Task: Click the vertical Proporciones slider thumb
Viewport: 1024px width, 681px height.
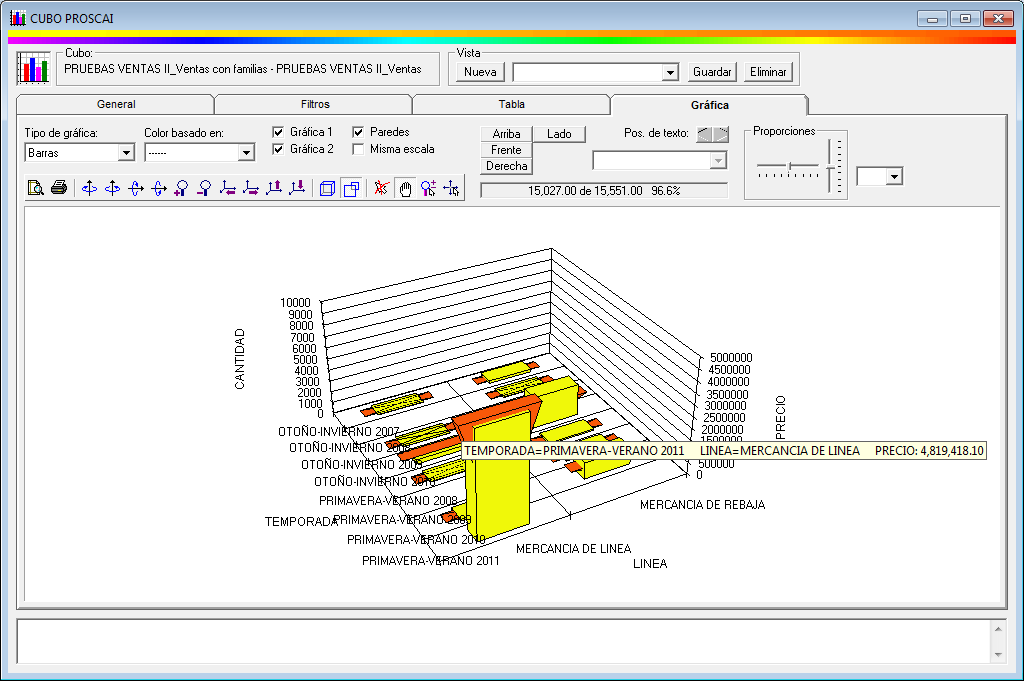Action: pos(830,168)
